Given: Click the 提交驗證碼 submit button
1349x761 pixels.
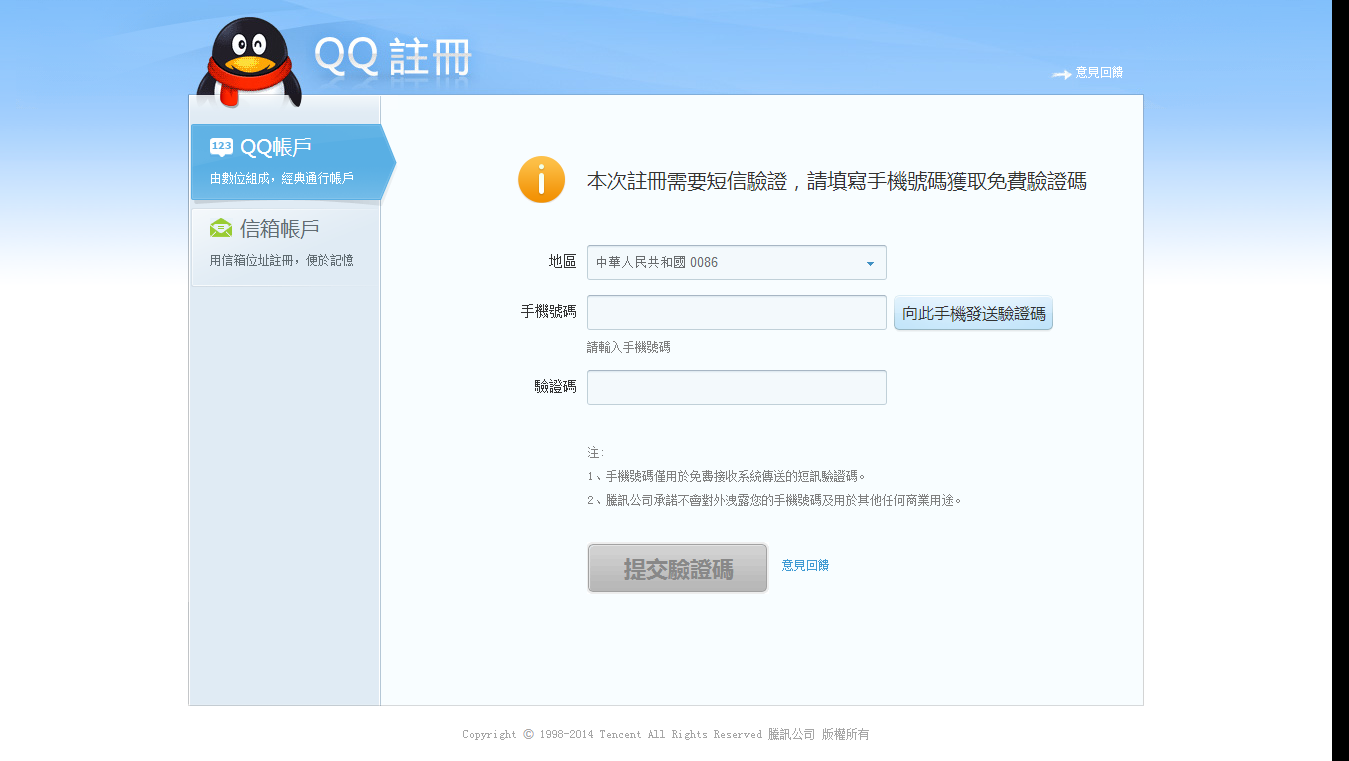Looking at the screenshot, I should tap(677, 567).
